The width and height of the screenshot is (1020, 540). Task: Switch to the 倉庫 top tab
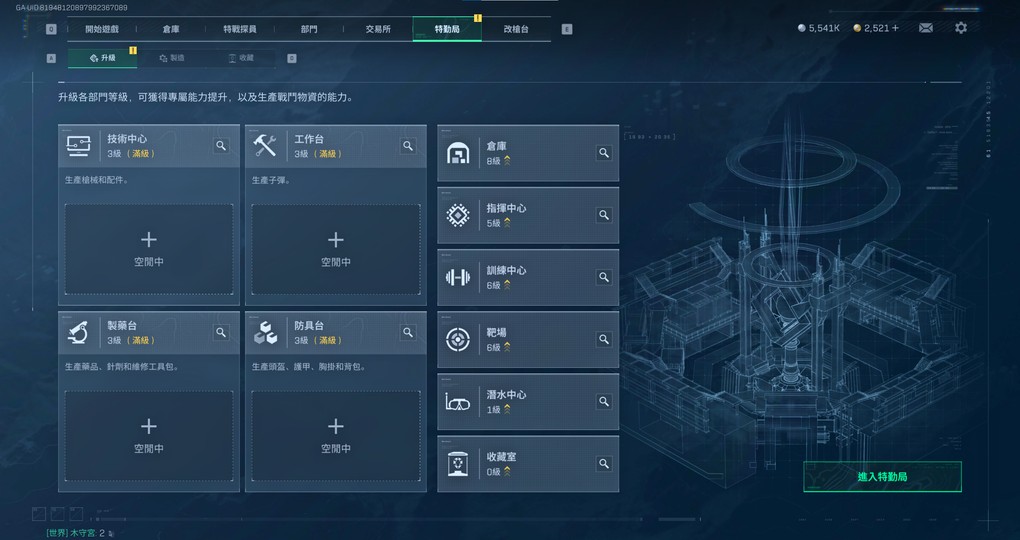point(171,29)
